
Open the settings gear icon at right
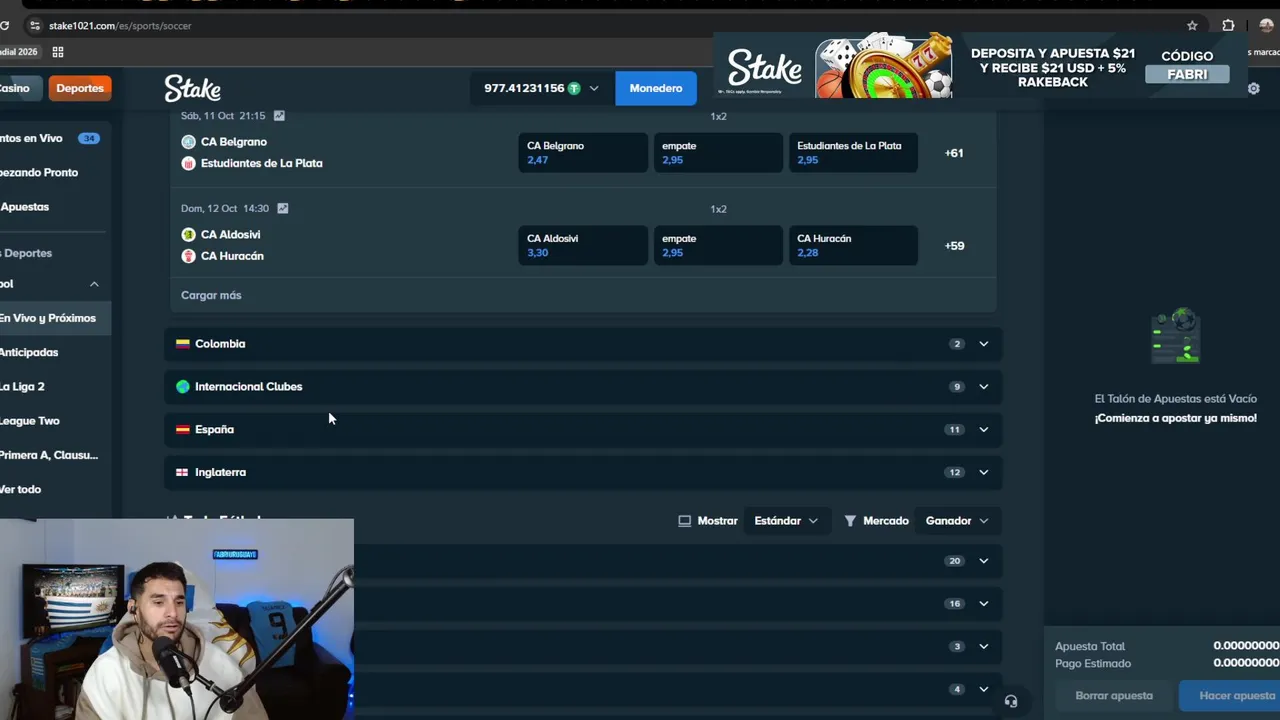click(x=1253, y=88)
